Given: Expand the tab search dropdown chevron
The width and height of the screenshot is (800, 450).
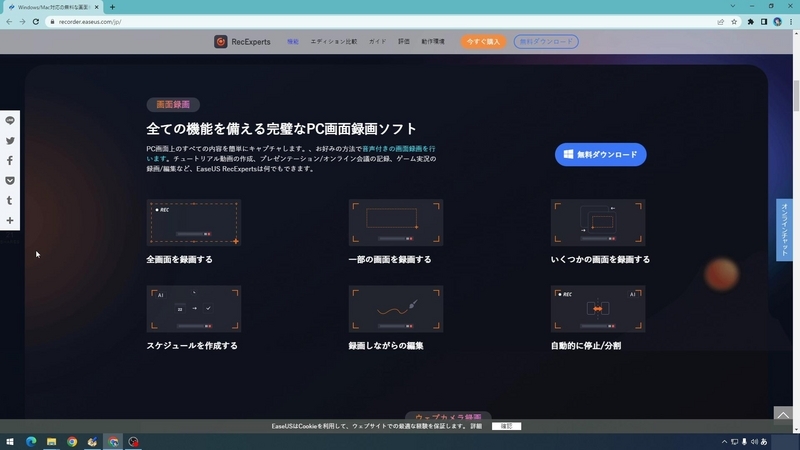Looking at the screenshot, I should (x=733, y=6).
